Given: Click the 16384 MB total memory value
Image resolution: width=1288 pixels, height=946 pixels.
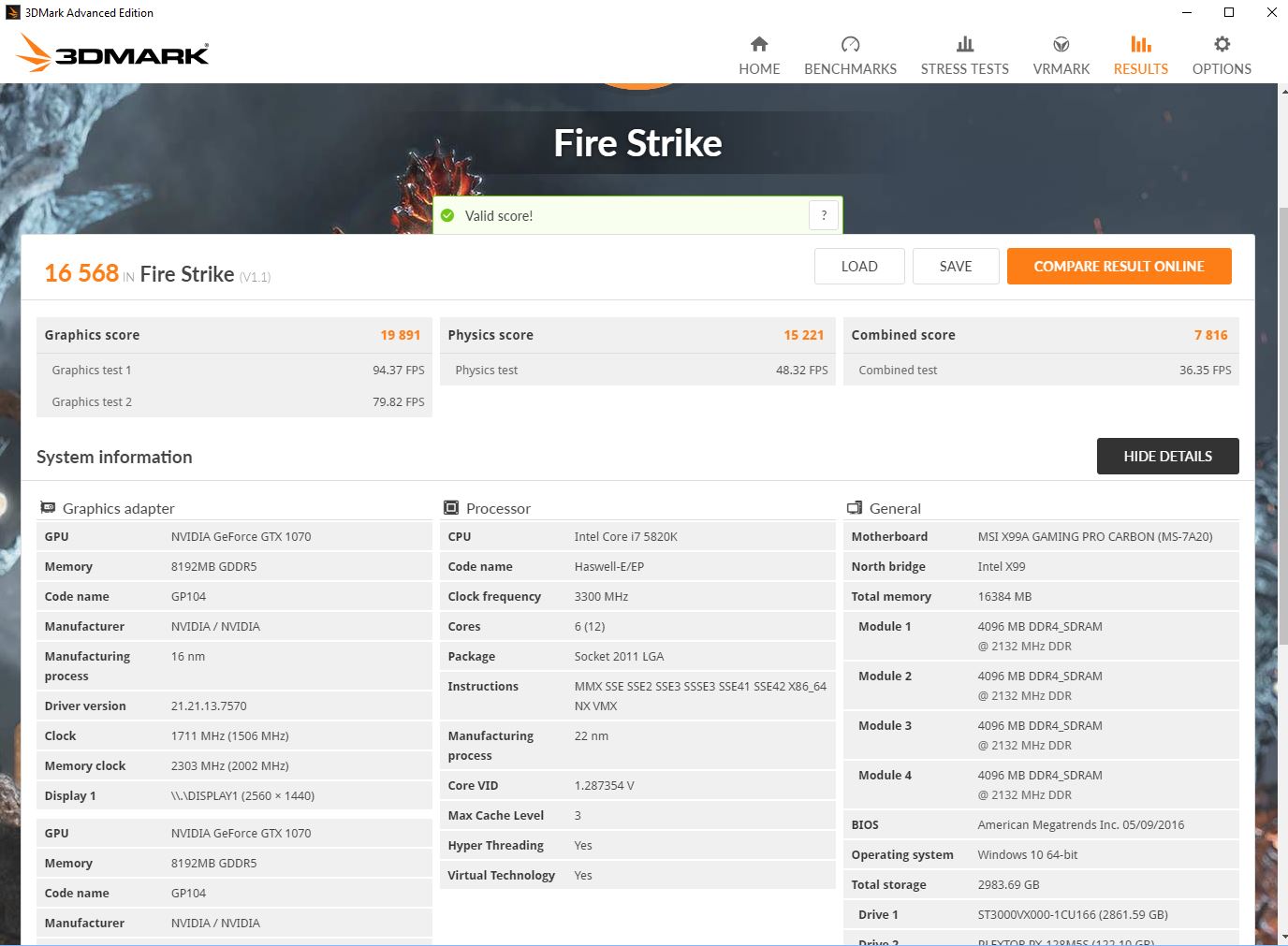Looking at the screenshot, I should [1004, 596].
